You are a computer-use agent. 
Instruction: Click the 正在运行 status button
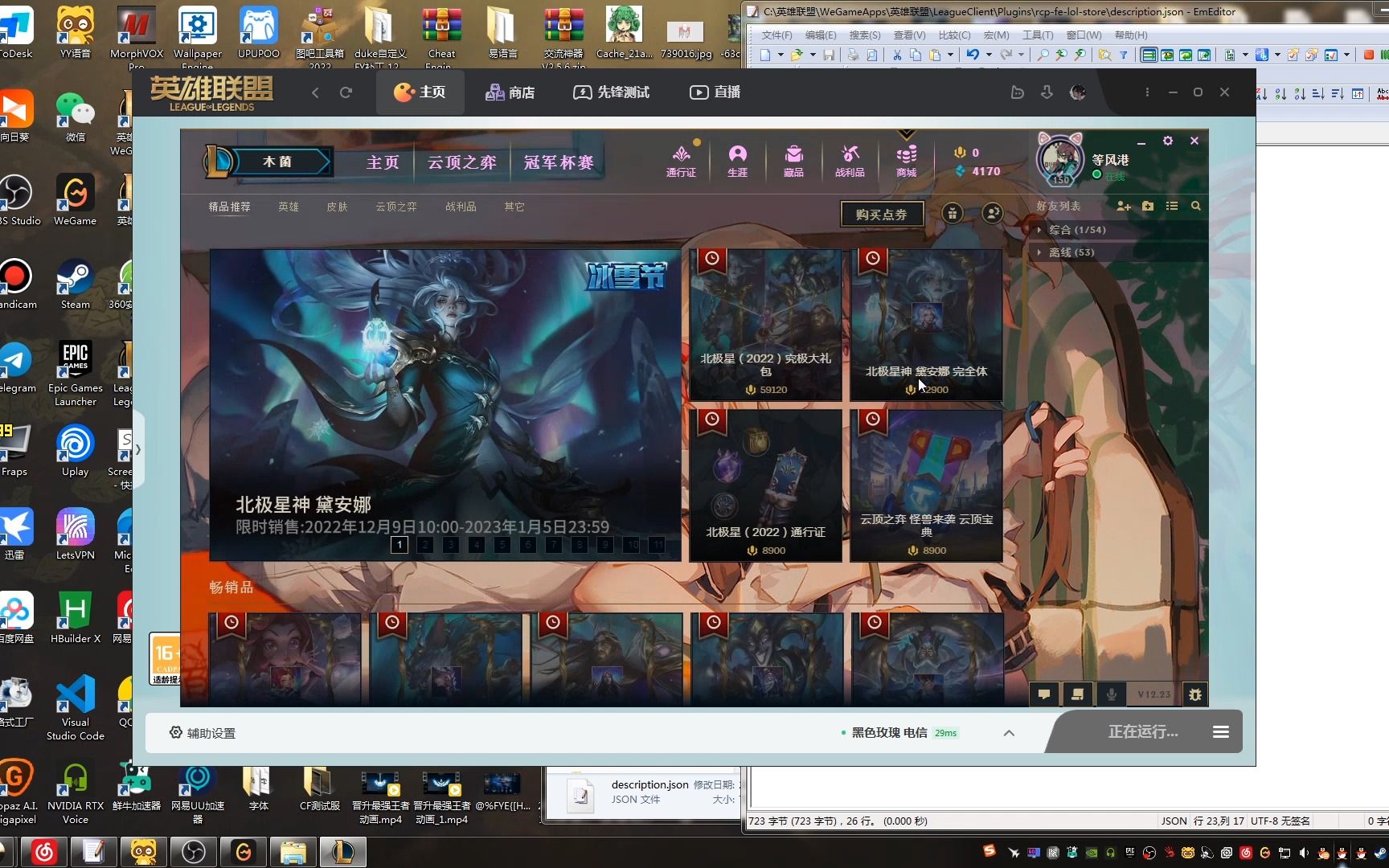(1143, 732)
